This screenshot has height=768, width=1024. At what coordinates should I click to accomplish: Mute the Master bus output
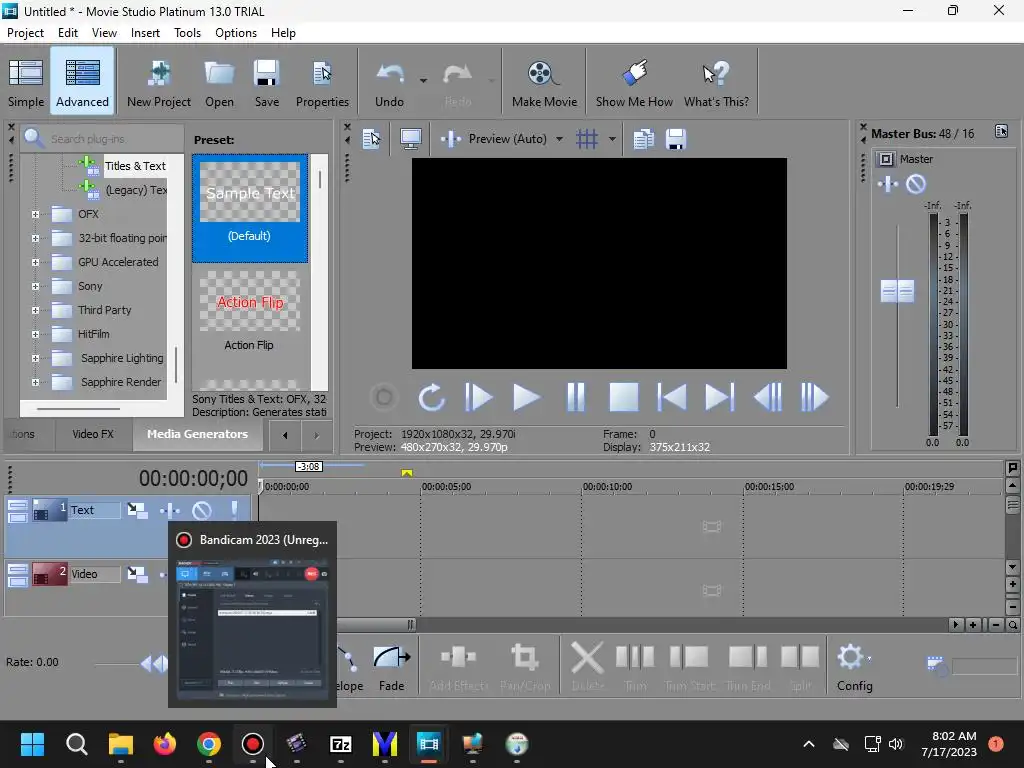(916, 184)
